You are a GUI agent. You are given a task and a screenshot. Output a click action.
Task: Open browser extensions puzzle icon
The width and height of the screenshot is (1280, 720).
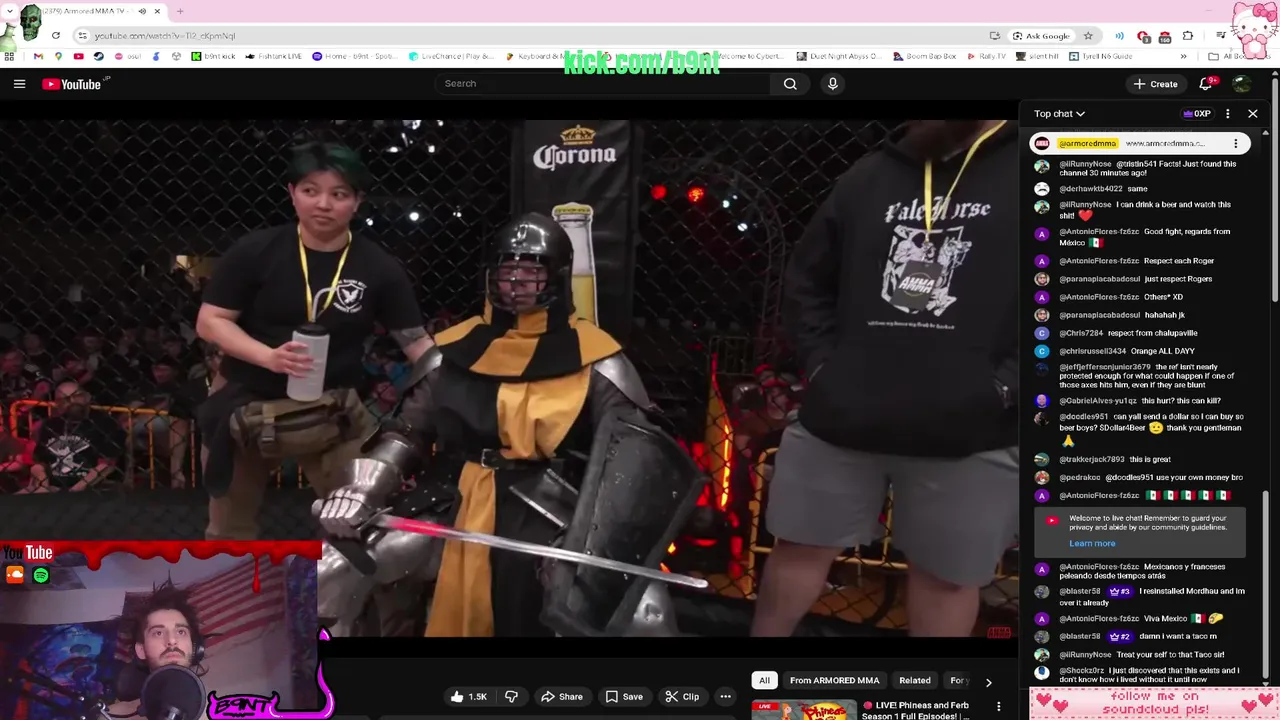tap(1187, 36)
